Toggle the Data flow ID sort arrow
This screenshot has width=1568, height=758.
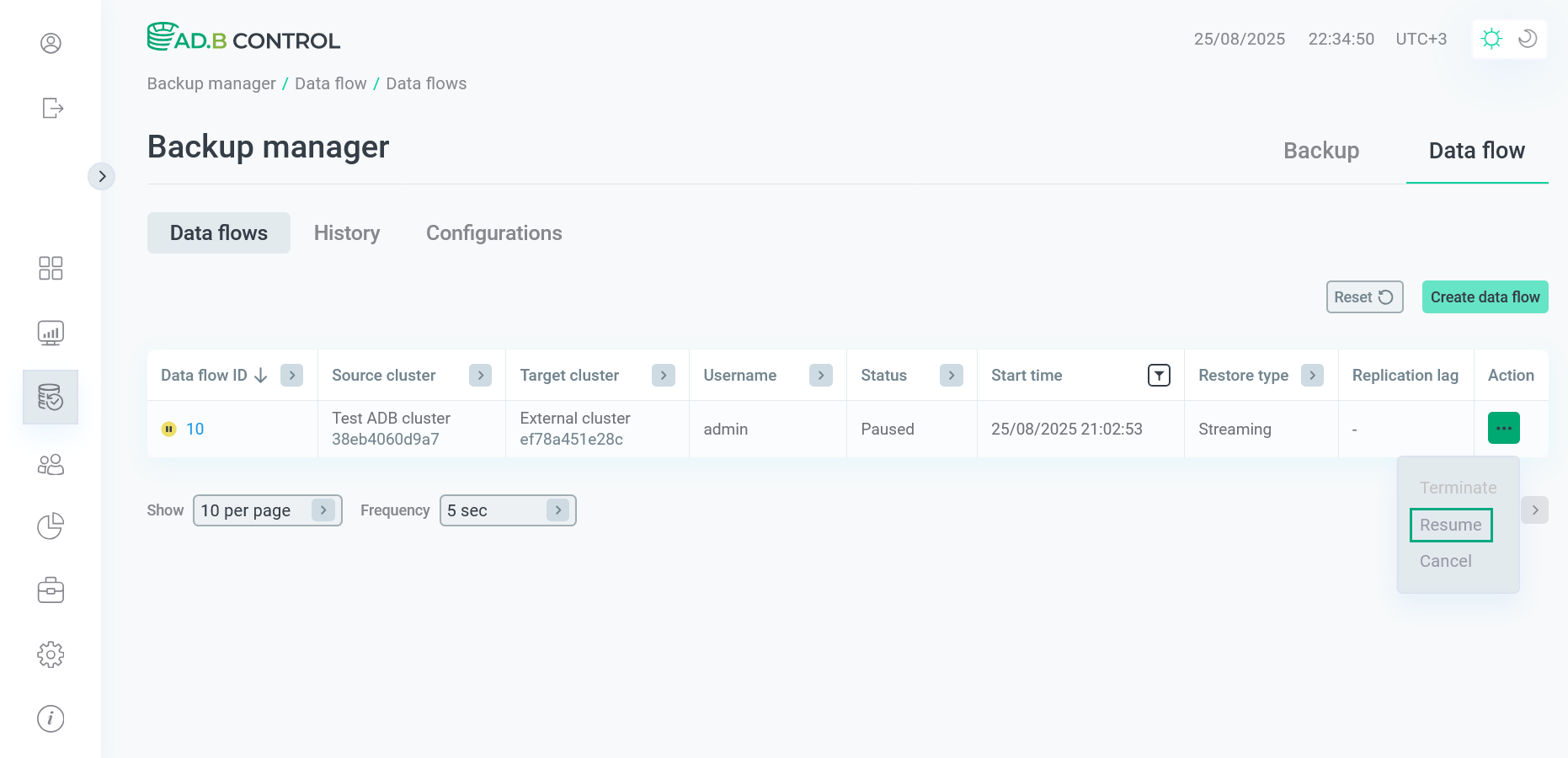(x=260, y=375)
